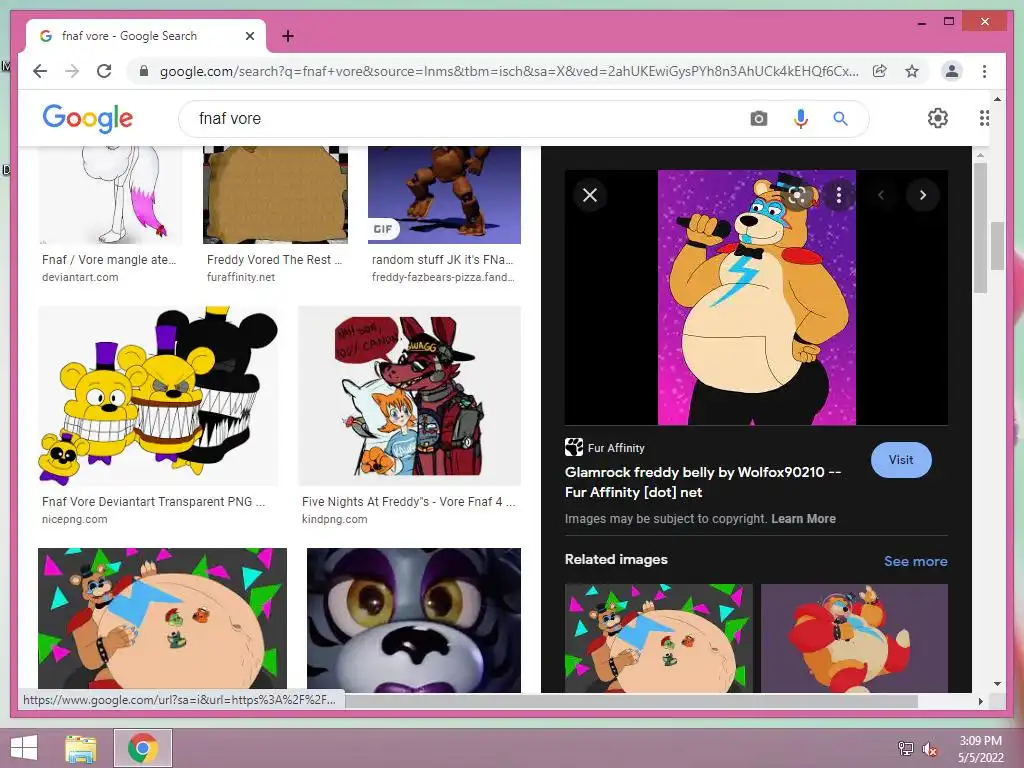Open the 'Five Nights At Freddy's - Vore Fnaf 4' thumbnail
This screenshot has width=1024, height=768.
click(x=409, y=396)
